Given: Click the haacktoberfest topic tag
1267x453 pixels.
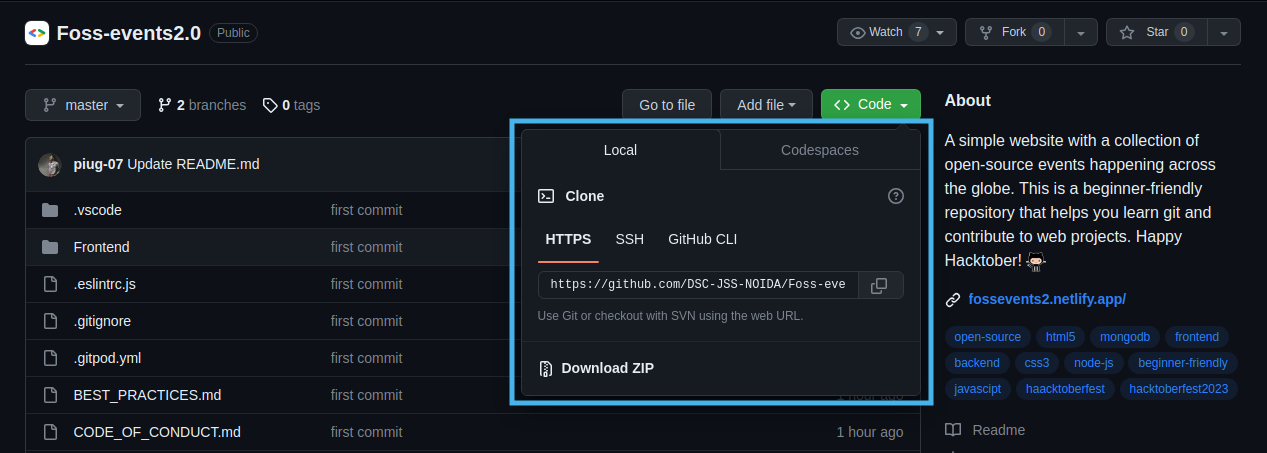Looking at the screenshot, I should 1065,389.
